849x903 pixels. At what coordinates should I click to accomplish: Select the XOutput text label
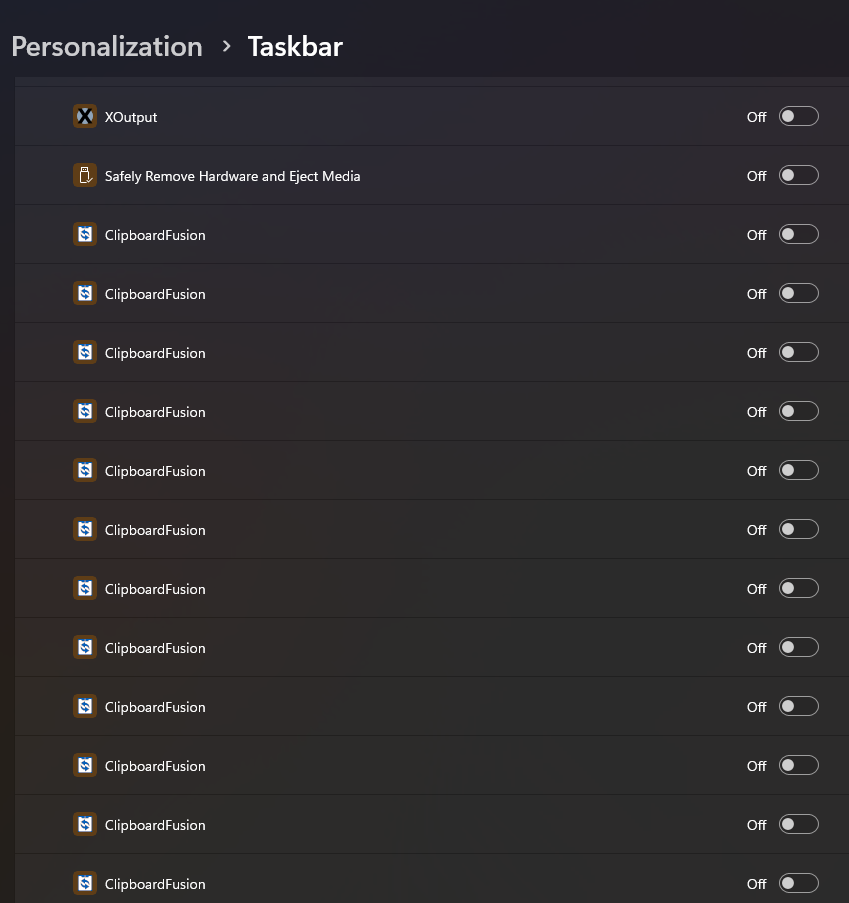click(x=131, y=117)
